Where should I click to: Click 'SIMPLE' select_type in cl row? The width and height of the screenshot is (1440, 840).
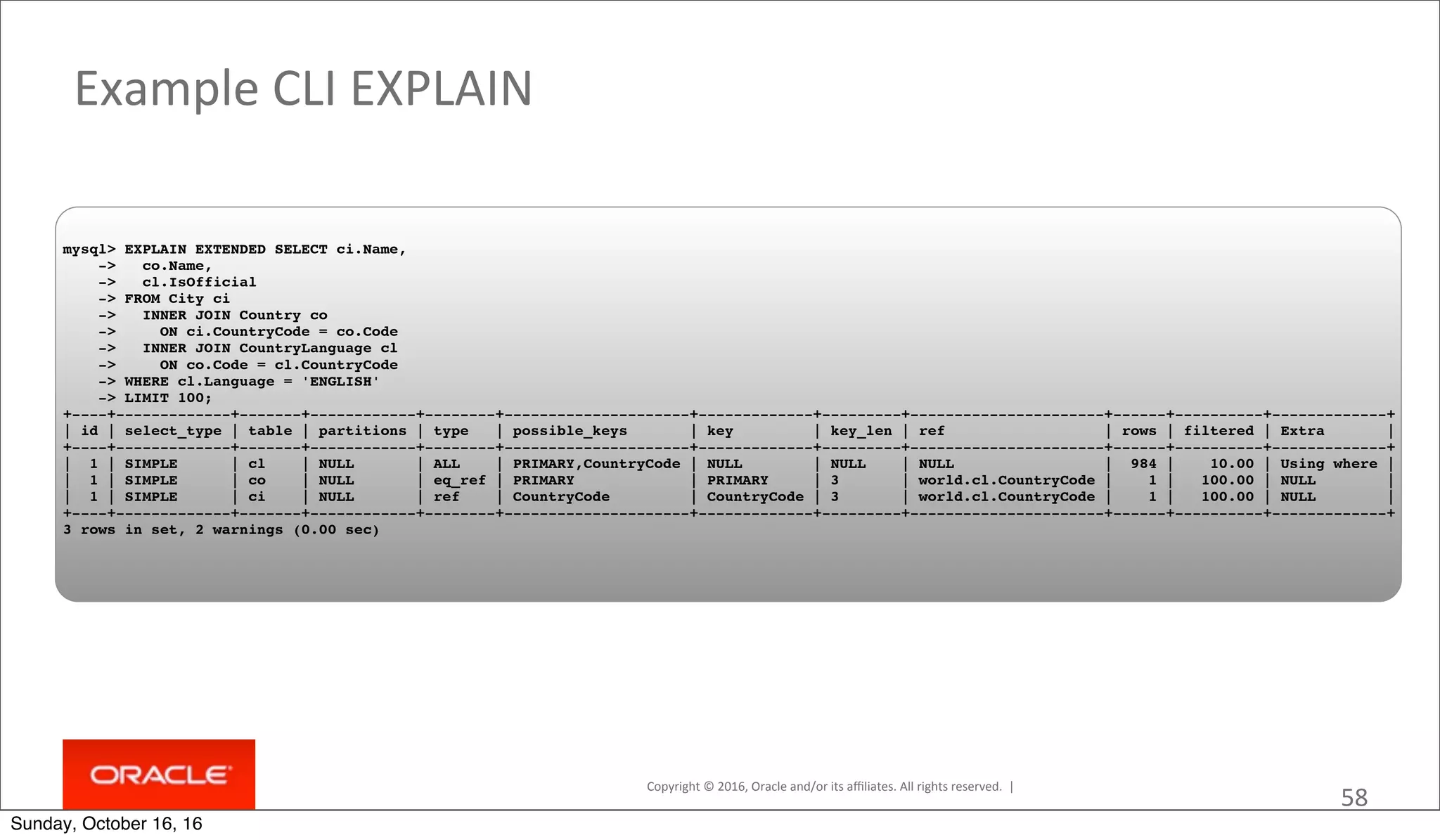coord(150,464)
